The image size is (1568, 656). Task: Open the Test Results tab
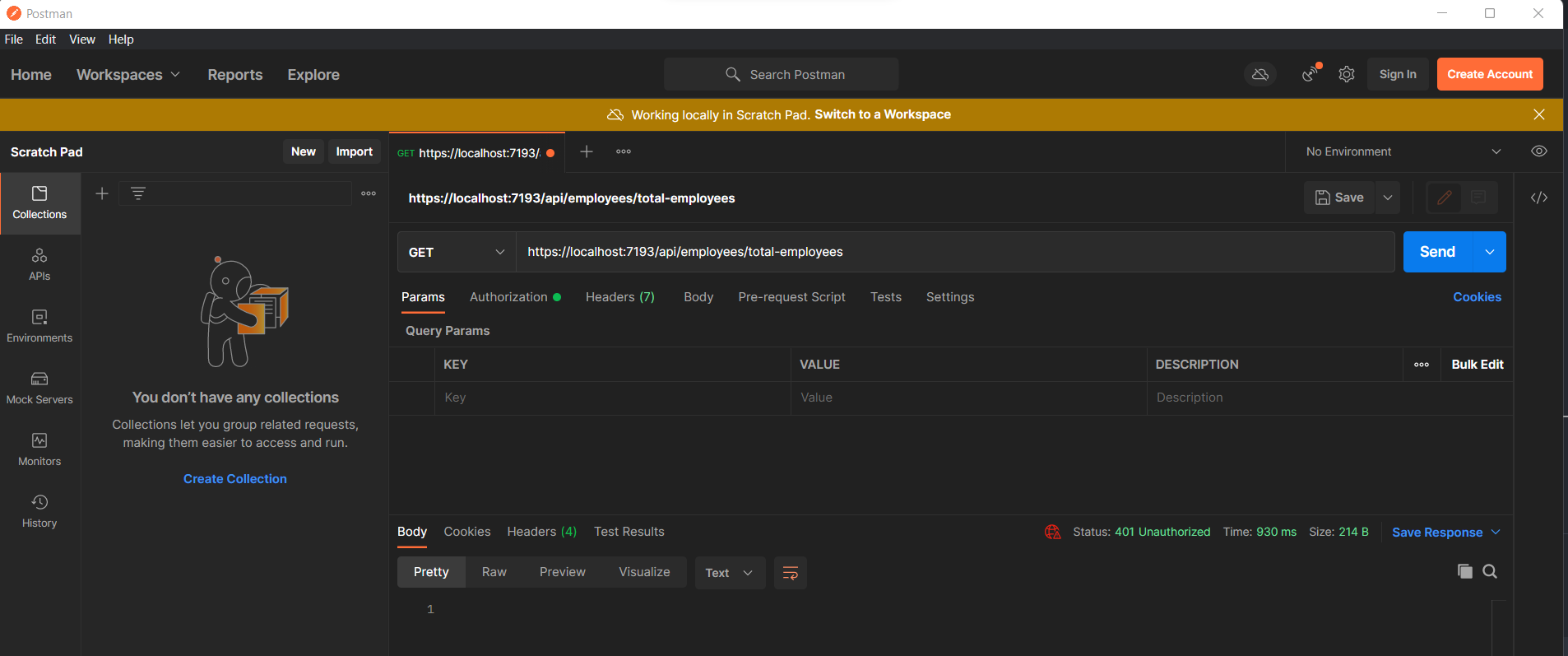point(629,532)
